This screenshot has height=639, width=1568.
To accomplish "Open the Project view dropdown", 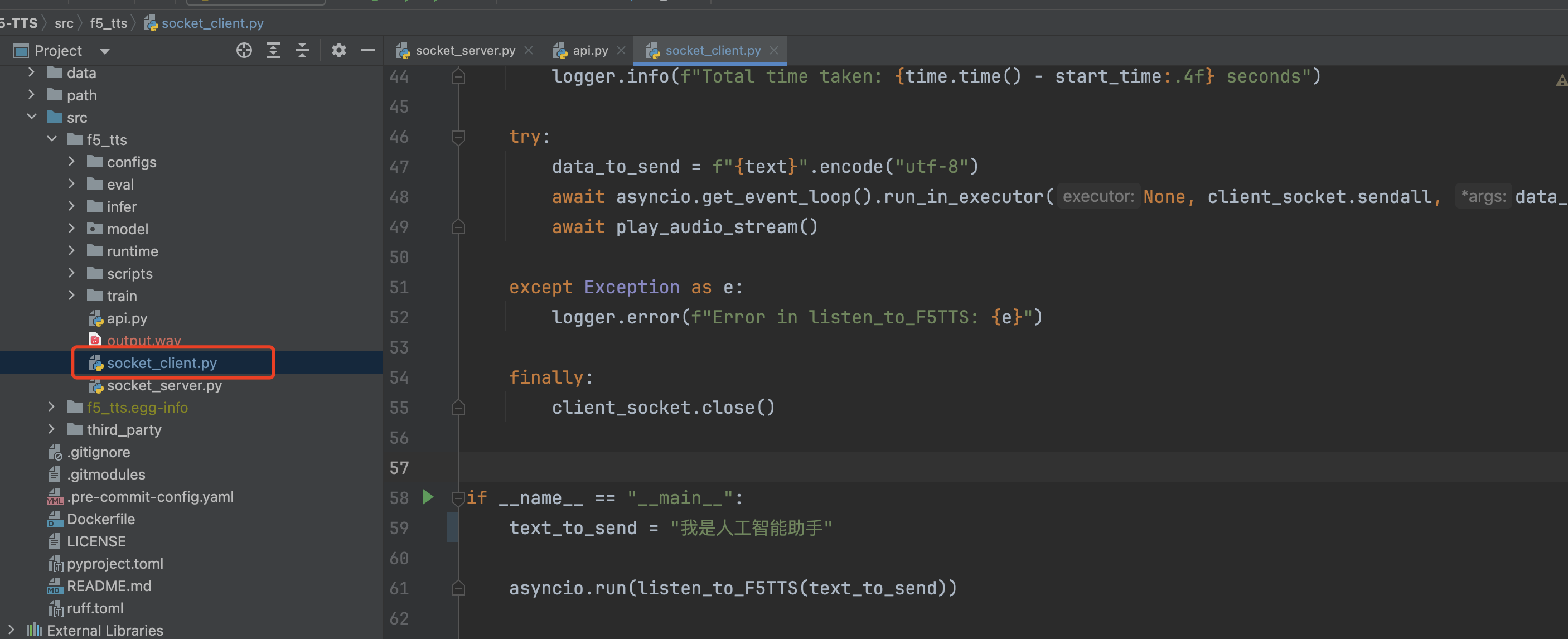I will pos(105,51).
